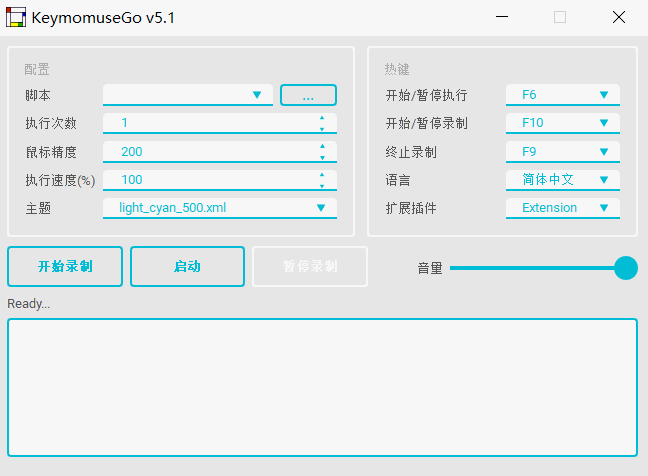Image resolution: width=648 pixels, height=476 pixels.
Task: Increase 执行速度(%) with the up arrow
Action: 322,175
